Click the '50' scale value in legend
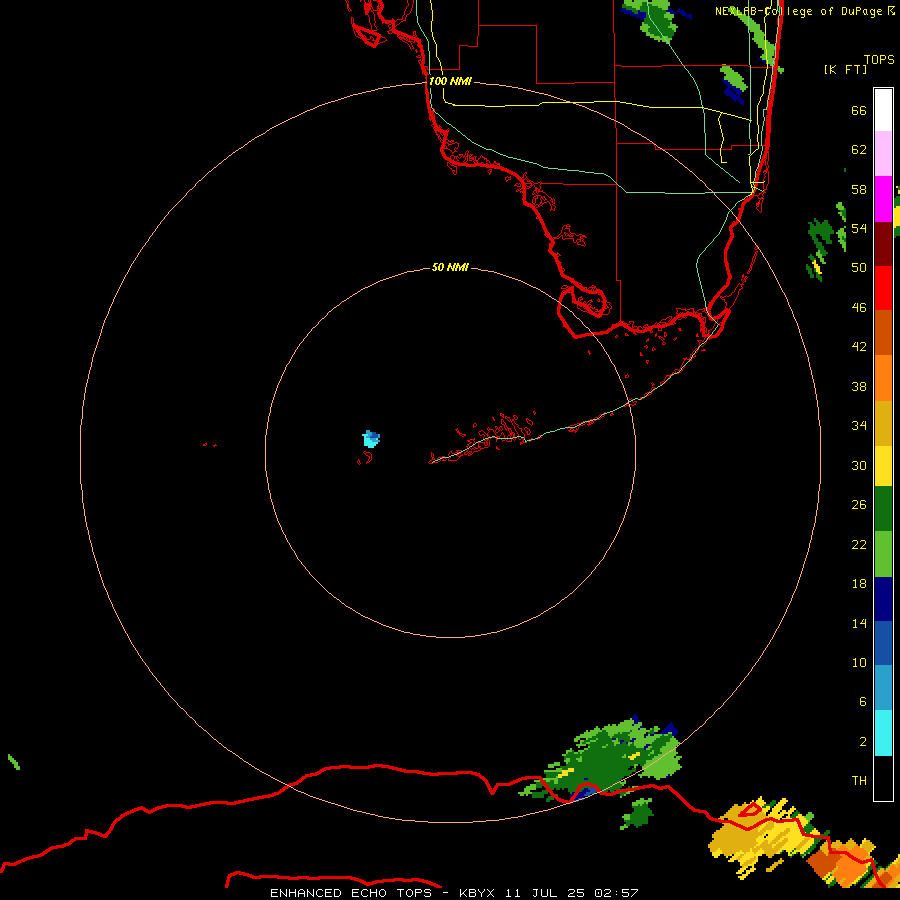Screen dimensions: 900x900 pos(859,267)
